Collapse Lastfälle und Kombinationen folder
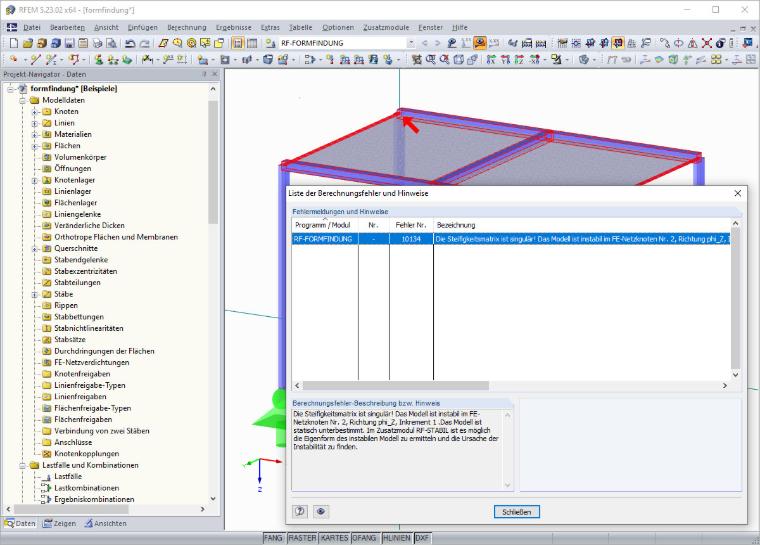This screenshot has width=760, height=545. click(x=22, y=465)
